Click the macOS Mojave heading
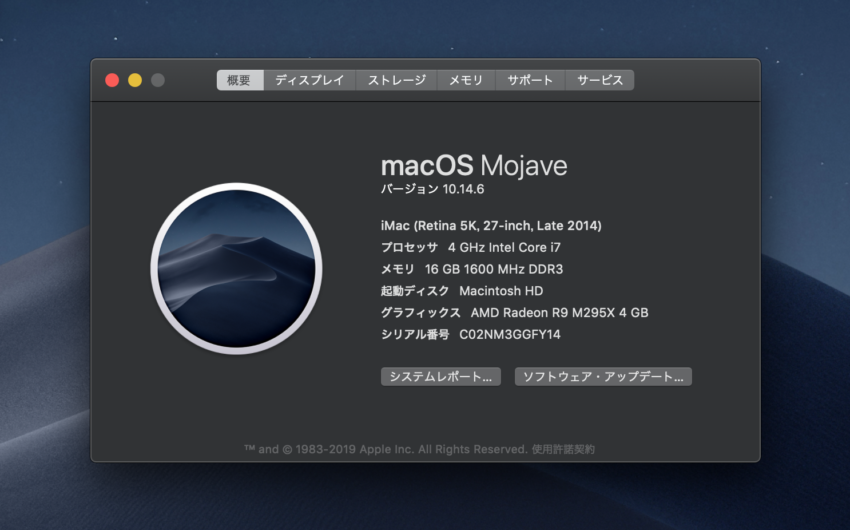This screenshot has width=850, height=530. [x=473, y=164]
